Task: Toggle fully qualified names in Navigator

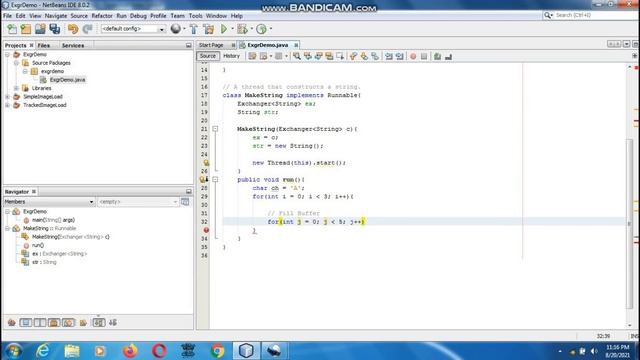Action: click(x=83, y=322)
